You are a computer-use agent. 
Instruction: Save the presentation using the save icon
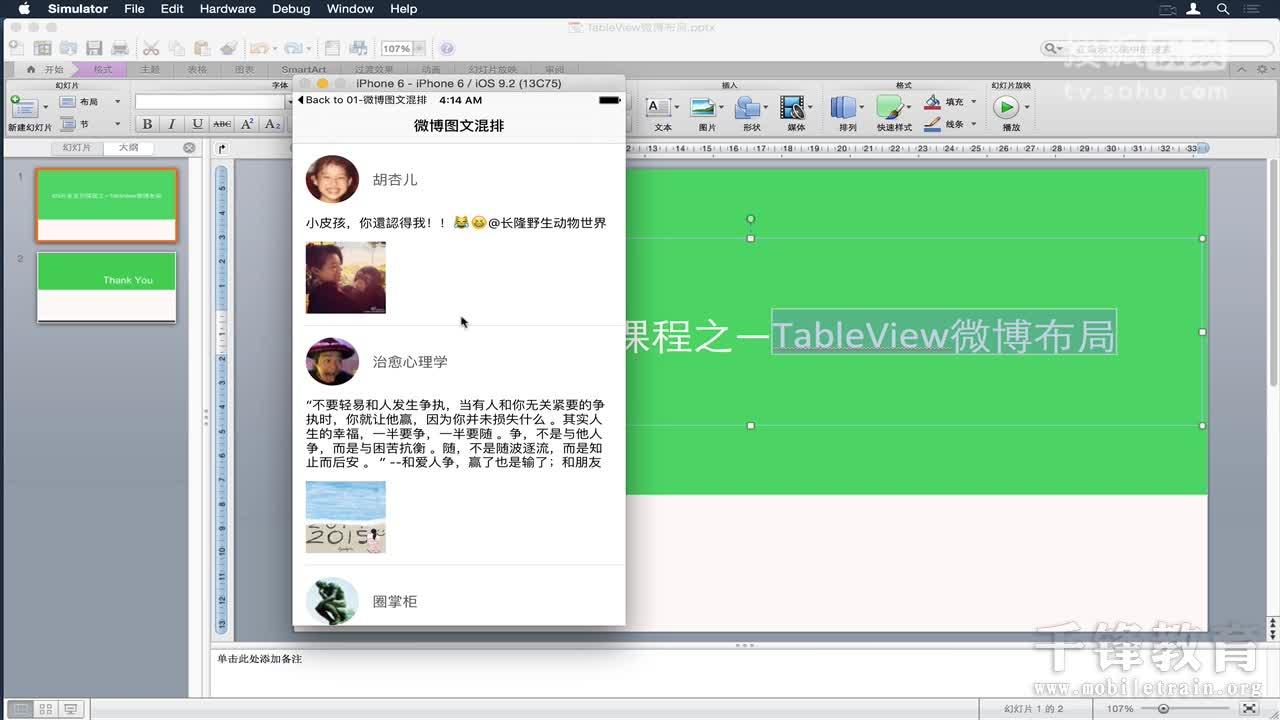point(94,47)
